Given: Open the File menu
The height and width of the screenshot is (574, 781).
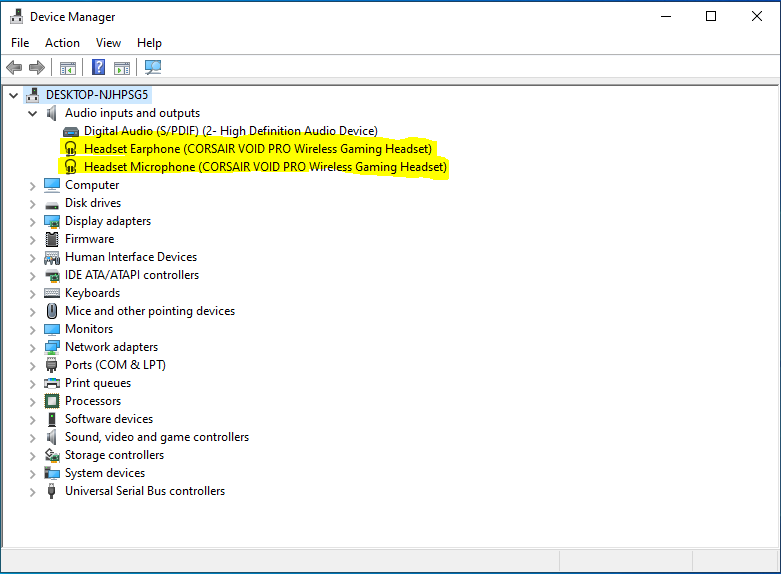Looking at the screenshot, I should point(20,43).
